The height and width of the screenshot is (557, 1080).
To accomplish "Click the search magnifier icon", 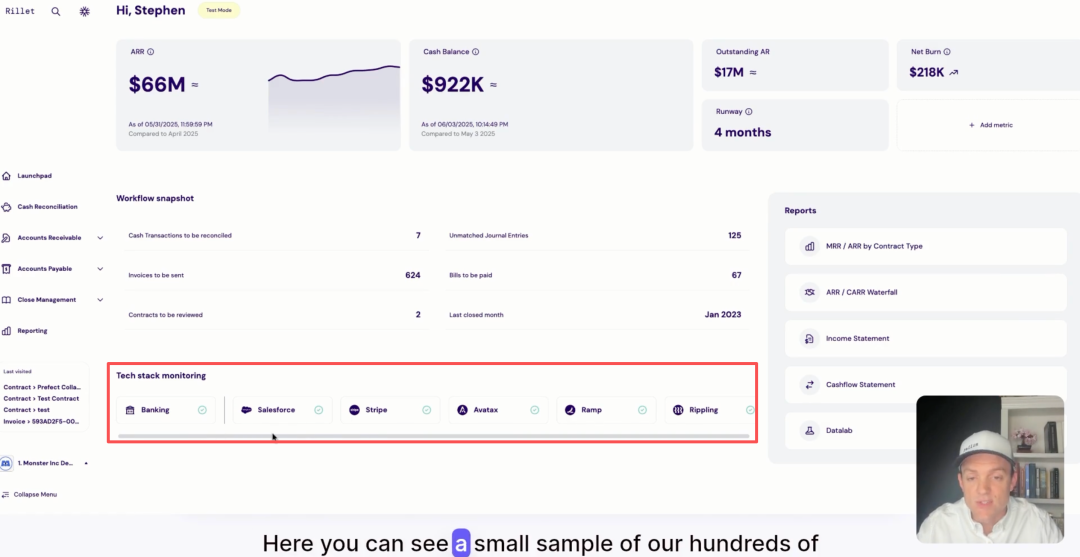I will 56,11.
